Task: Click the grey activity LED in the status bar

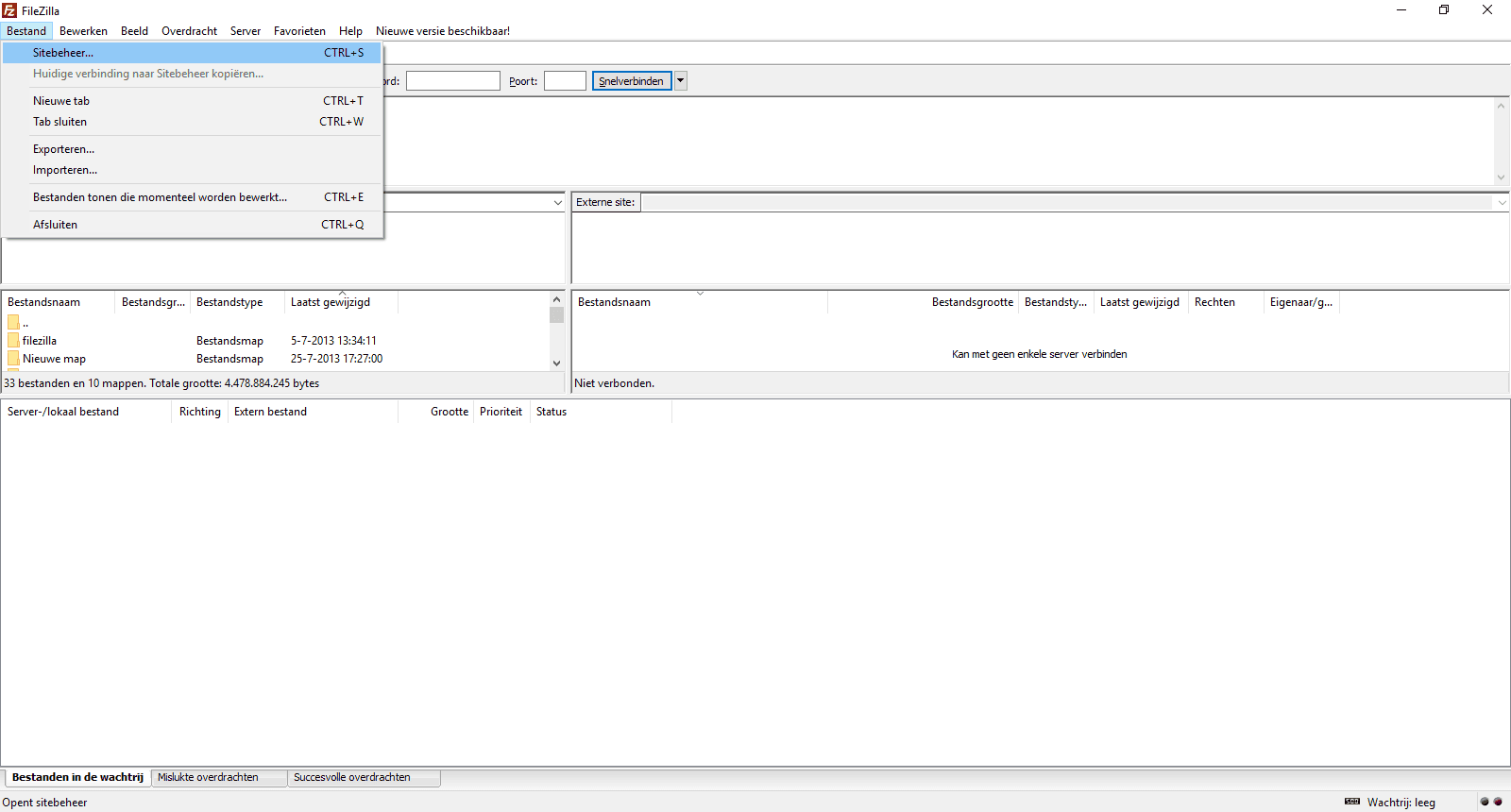Action: click(1485, 802)
